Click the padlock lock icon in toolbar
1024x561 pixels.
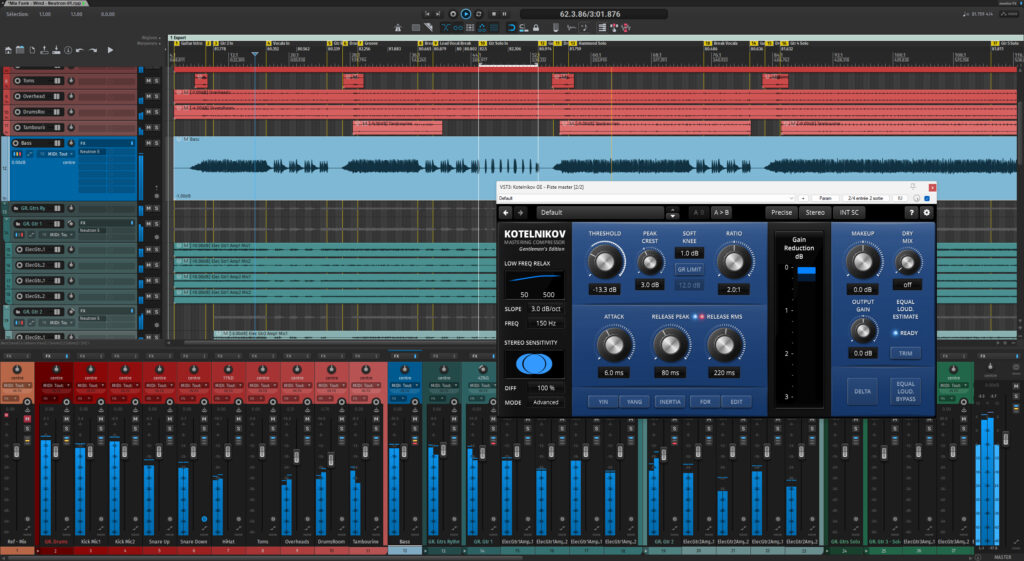536,27
